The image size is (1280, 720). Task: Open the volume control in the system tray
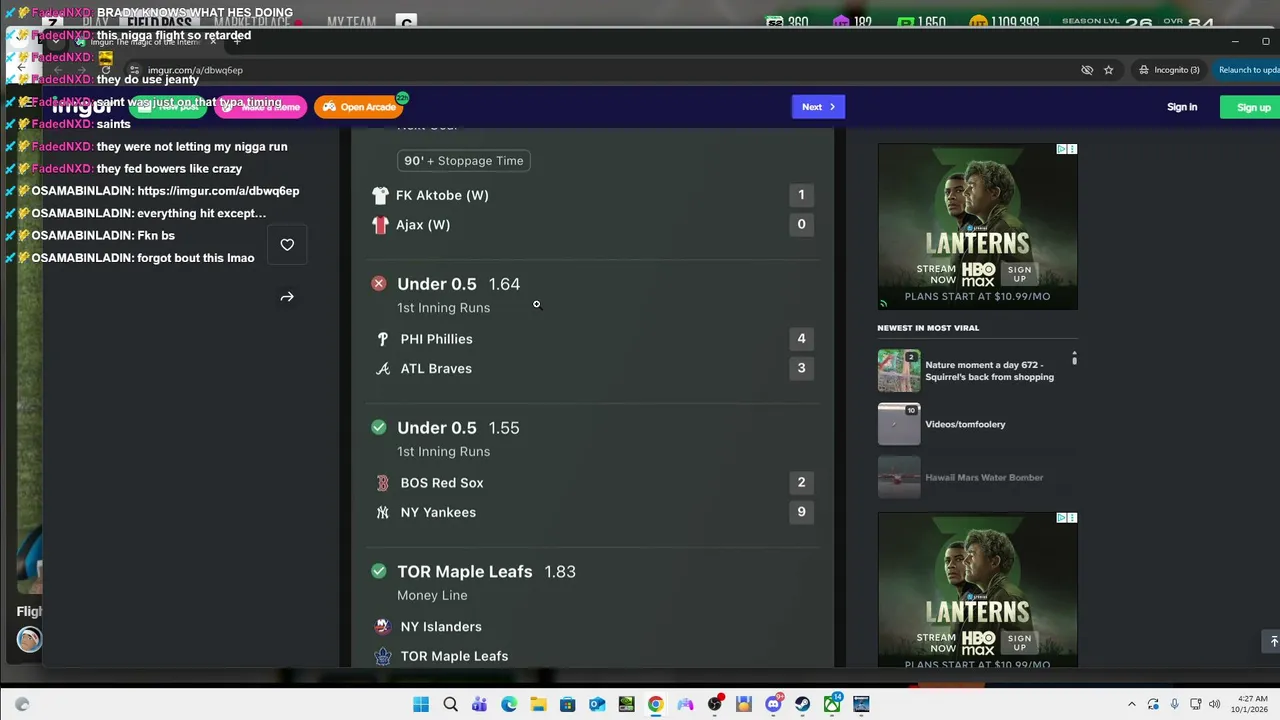click(1215, 704)
